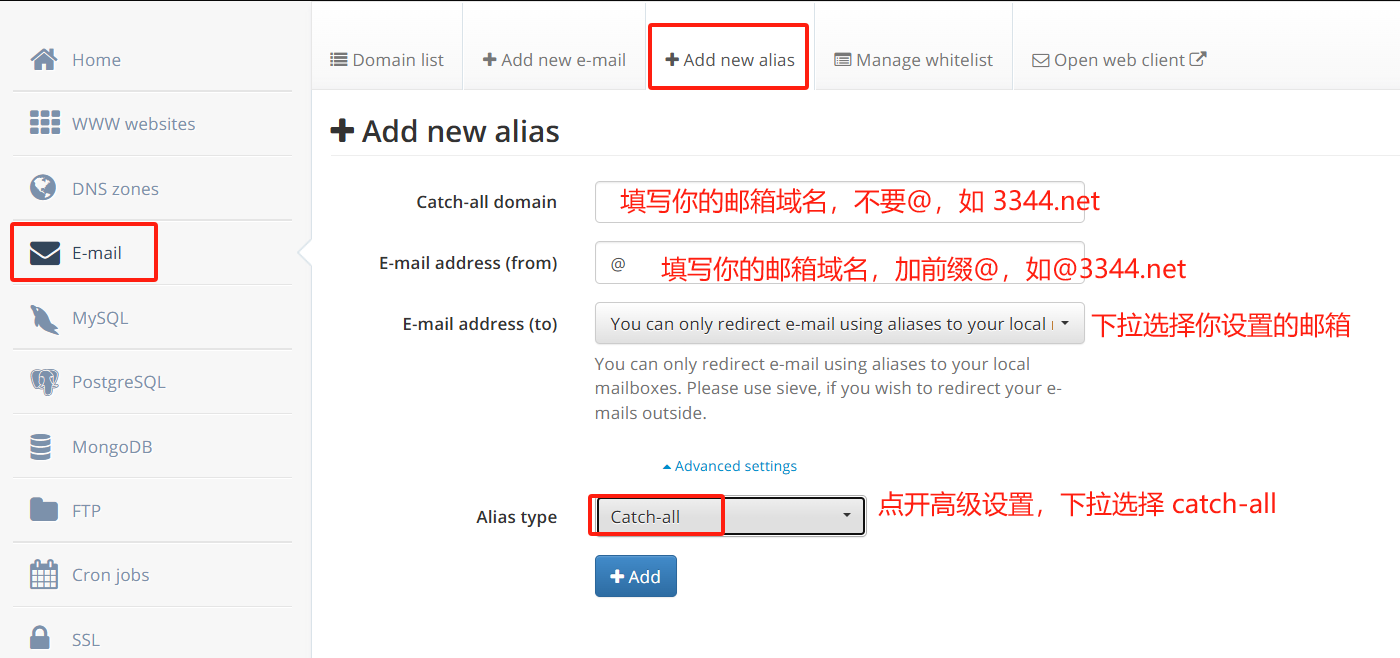Click the E-mail envelope icon

point(45,253)
